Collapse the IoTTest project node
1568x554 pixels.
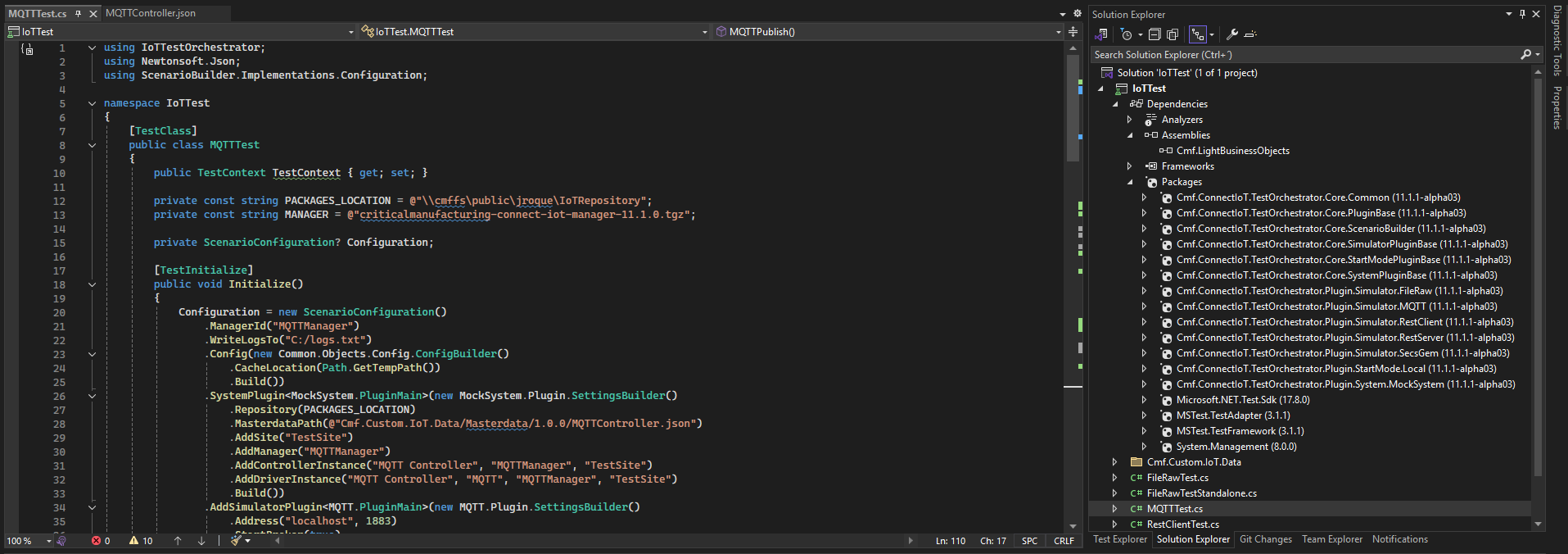click(1100, 89)
